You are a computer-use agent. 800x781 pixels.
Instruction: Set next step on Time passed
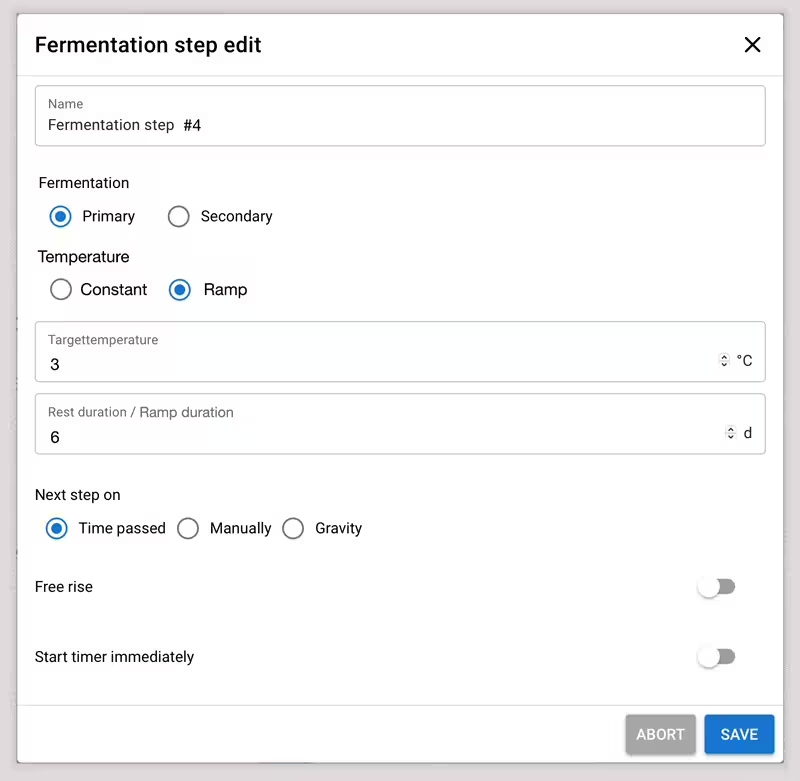(x=58, y=529)
